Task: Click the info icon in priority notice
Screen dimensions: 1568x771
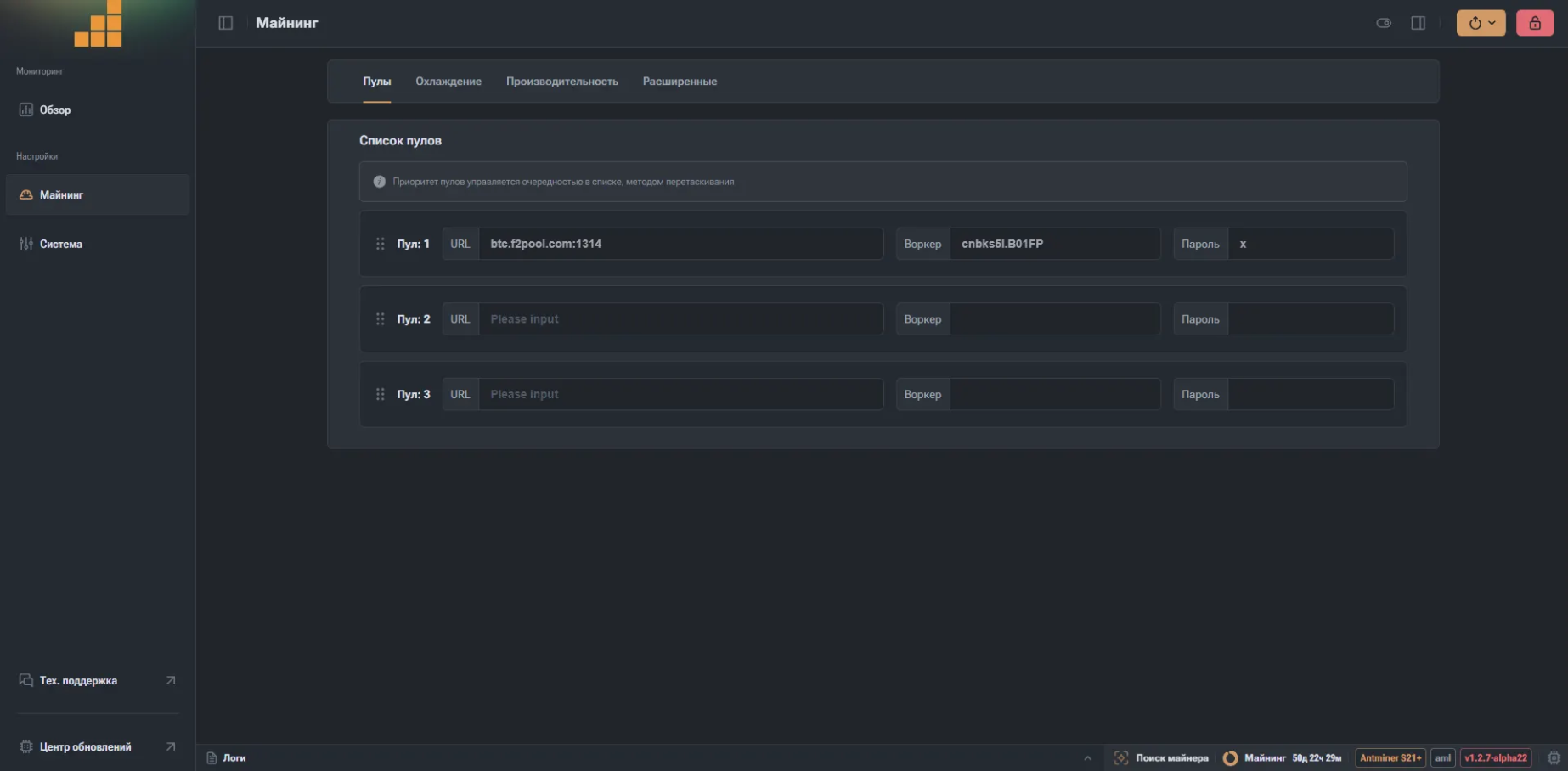Action: [380, 182]
